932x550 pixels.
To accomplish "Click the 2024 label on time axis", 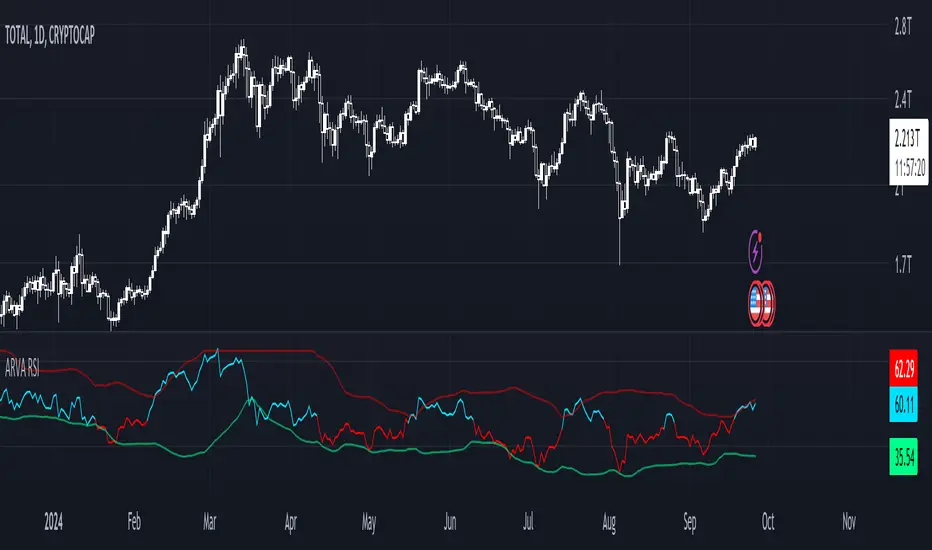I will [x=53, y=522].
